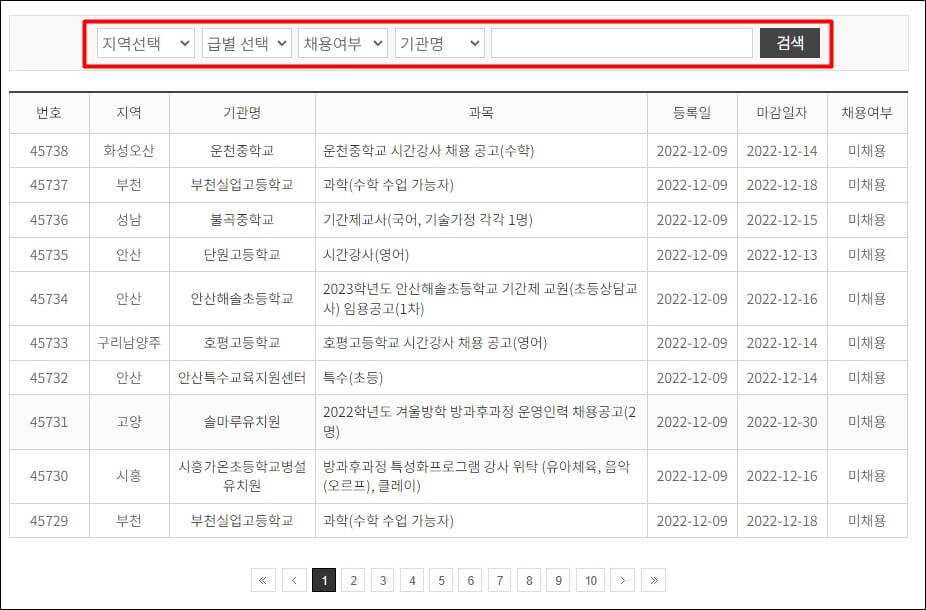The width and height of the screenshot is (926, 610).
Task: Click the 마감일자 deadline column header
Action: [x=777, y=112]
